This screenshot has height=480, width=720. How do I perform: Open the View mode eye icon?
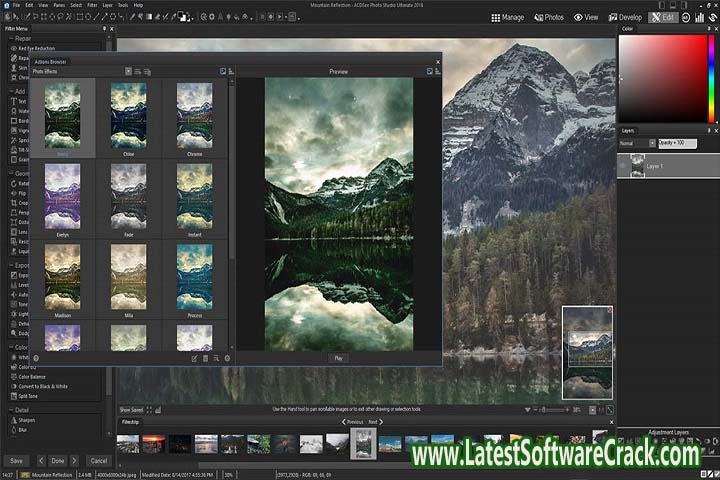tap(586, 17)
